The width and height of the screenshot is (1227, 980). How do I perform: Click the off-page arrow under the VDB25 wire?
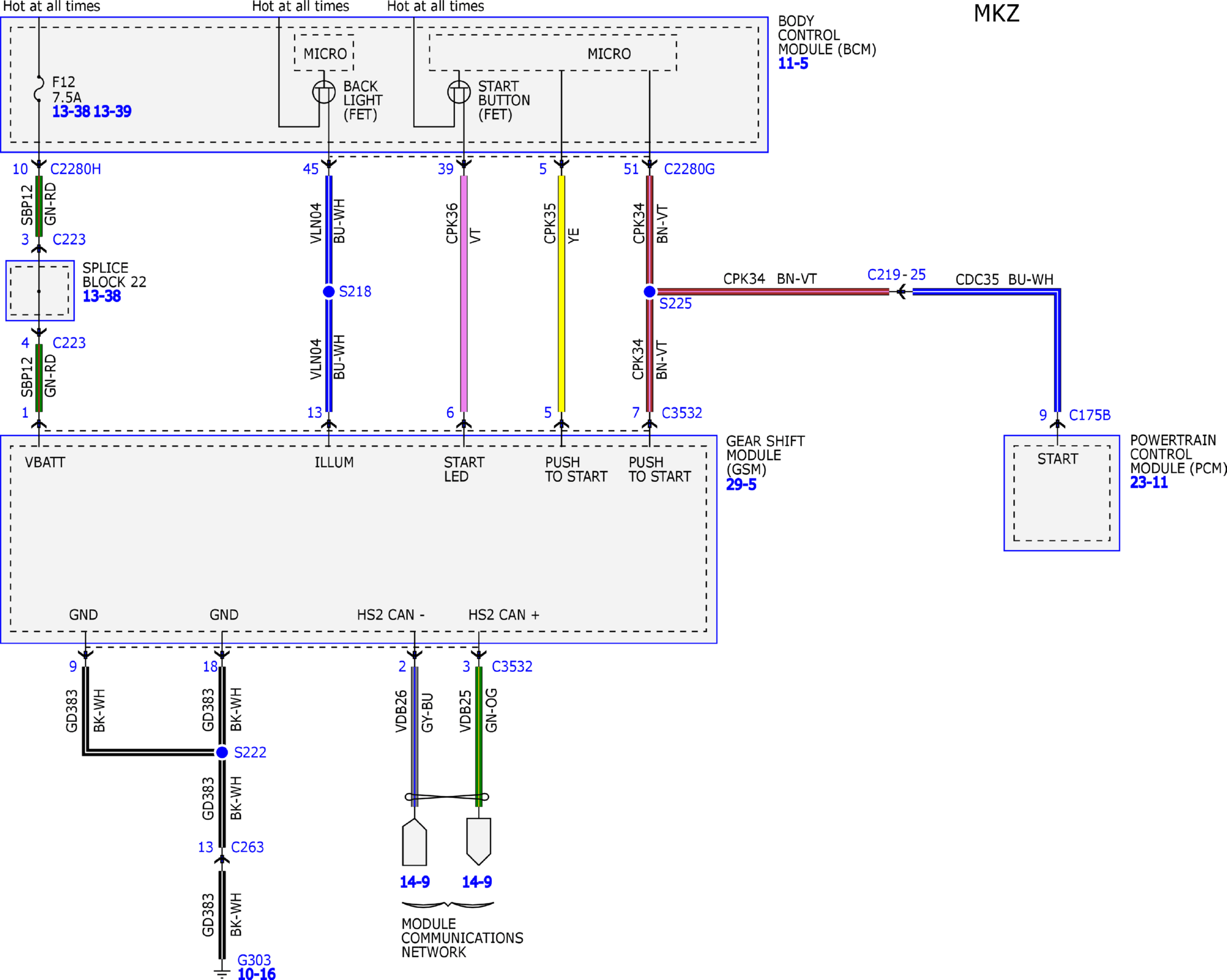[x=478, y=842]
